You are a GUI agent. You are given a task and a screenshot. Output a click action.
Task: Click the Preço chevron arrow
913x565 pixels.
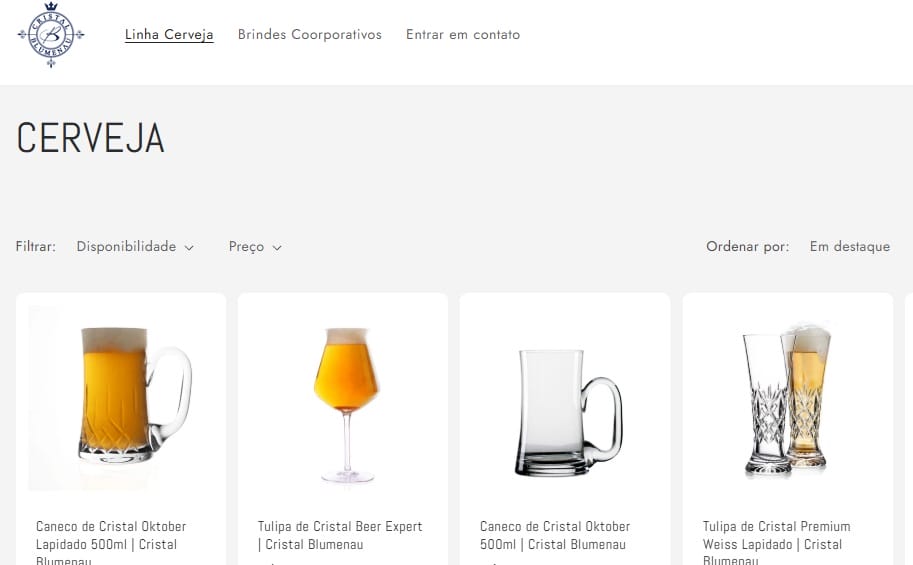[x=277, y=248]
